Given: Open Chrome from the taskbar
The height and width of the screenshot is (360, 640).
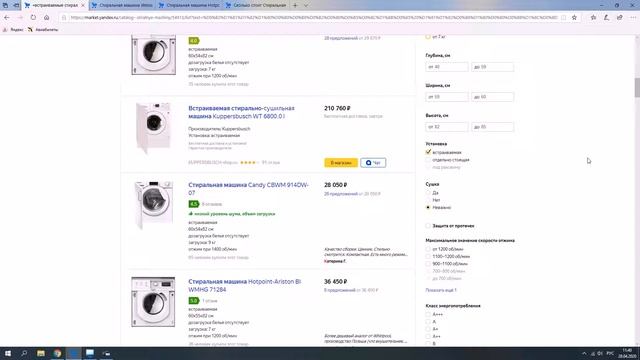Looking at the screenshot, I should click(x=58, y=353).
